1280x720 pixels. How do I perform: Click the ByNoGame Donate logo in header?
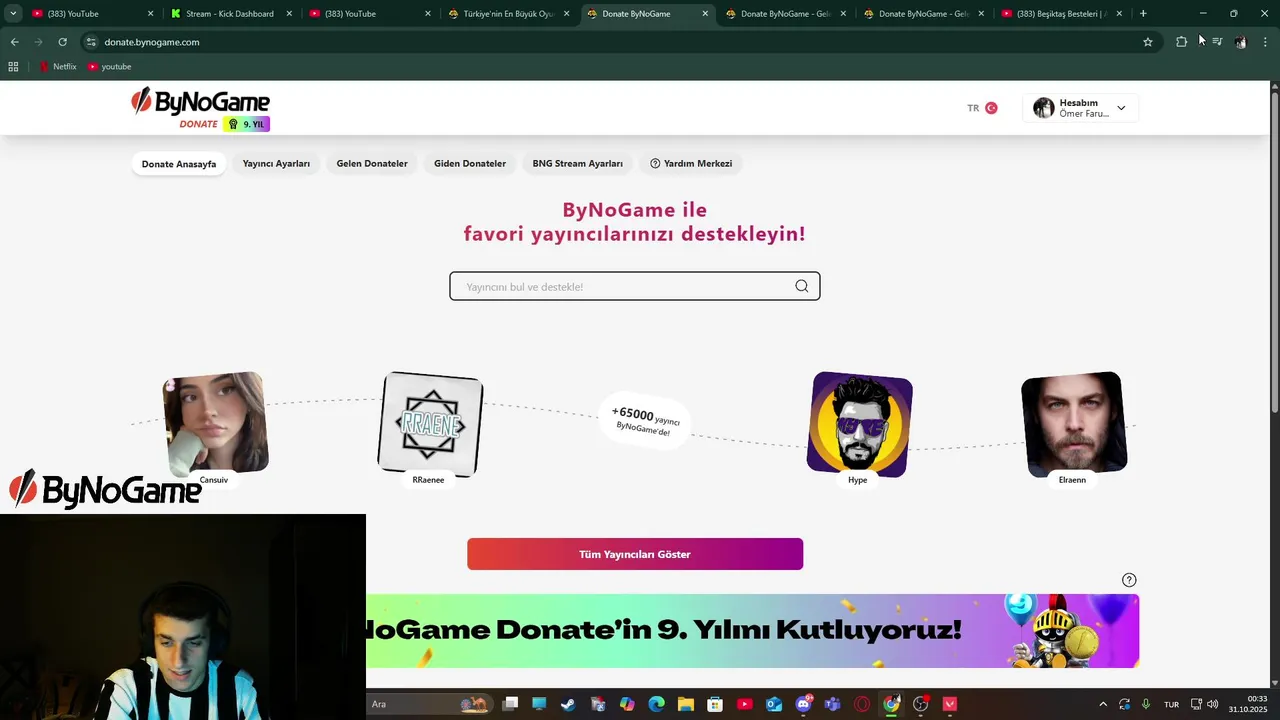click(200, 109)
